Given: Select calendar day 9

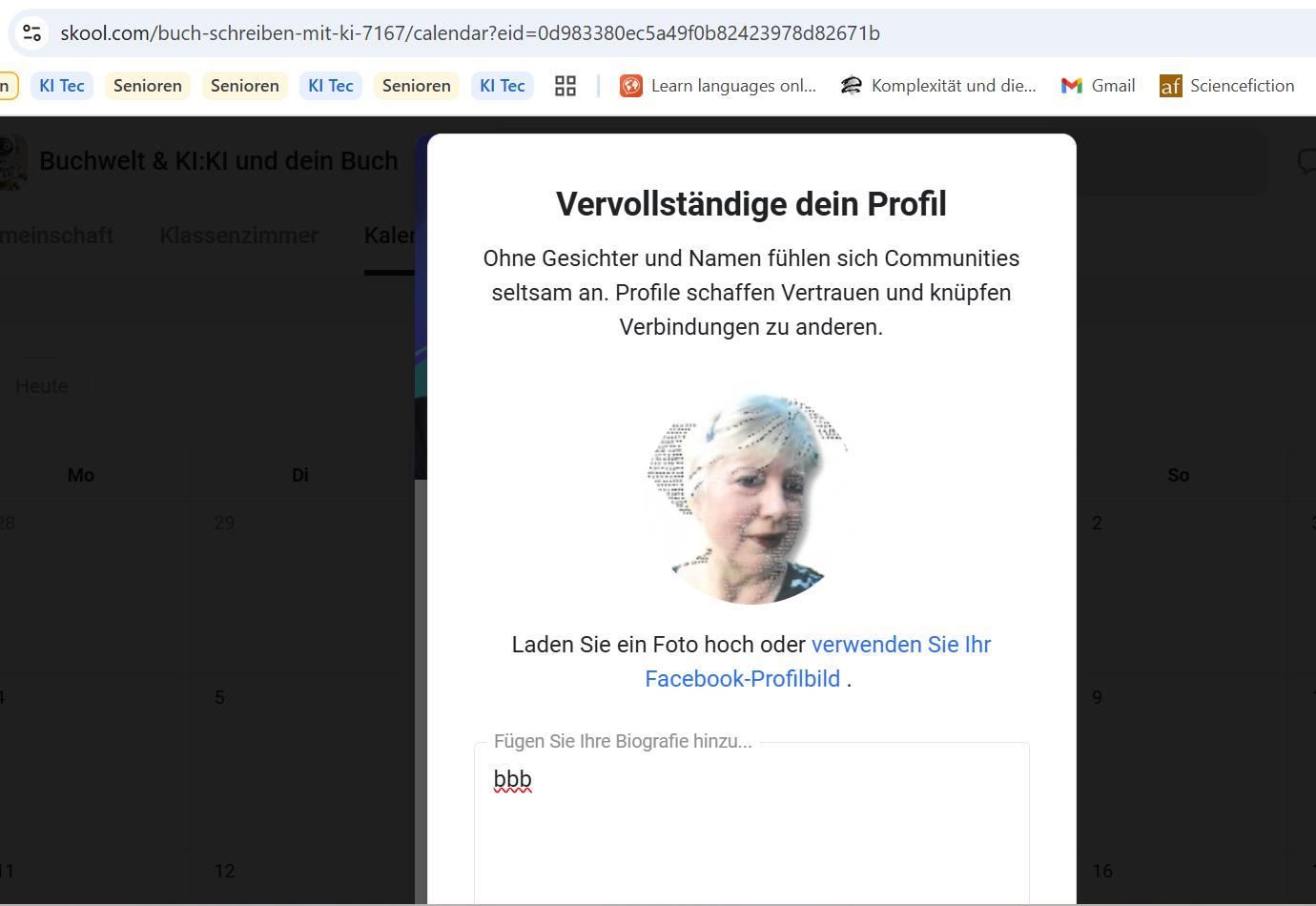Looking at the screenshot, I should (1097, 697).
